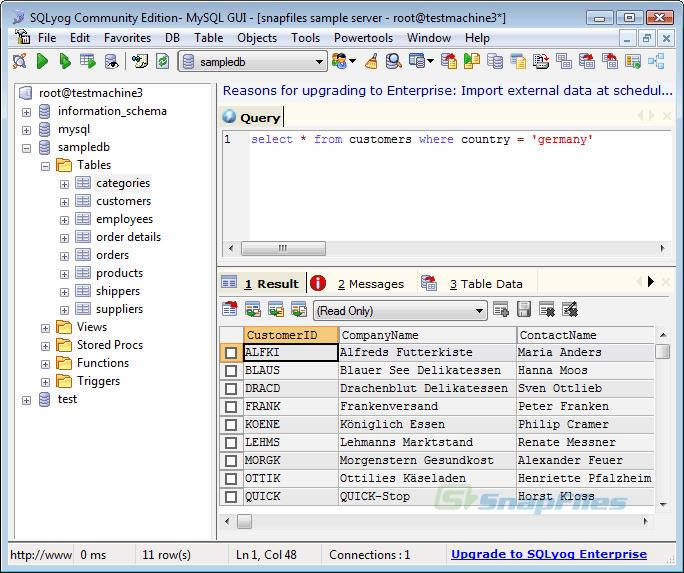This screenshot has height=573, width=684.
Task: Tick the checkbox for the QUICK row
Action: tap(231, 496)
